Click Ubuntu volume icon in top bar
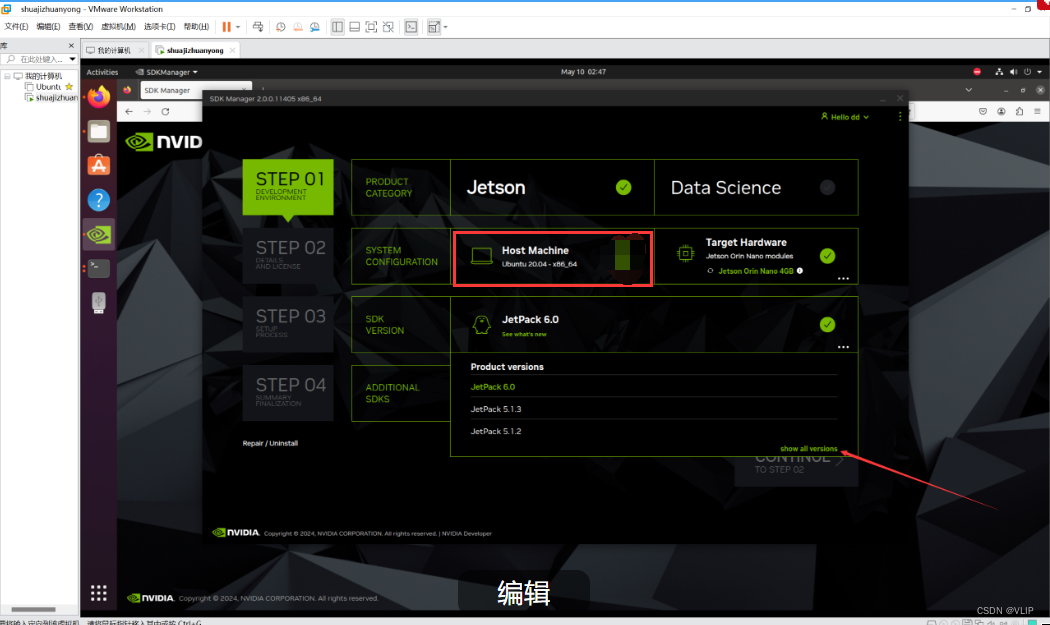Viewport: 1050px width, 625px height. [1013, 72]
